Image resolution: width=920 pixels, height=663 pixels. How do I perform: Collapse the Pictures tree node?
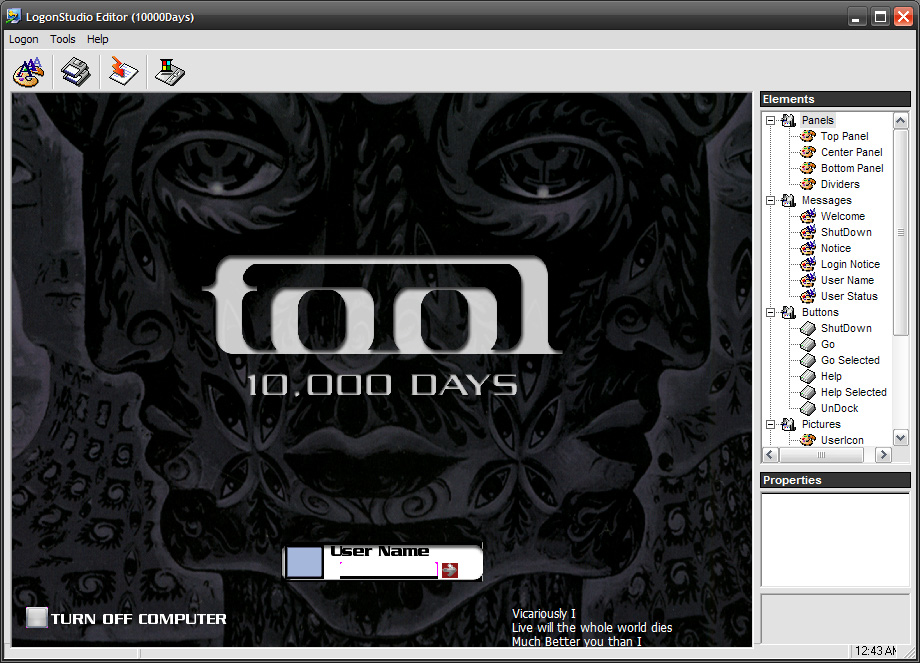(770, 424)
